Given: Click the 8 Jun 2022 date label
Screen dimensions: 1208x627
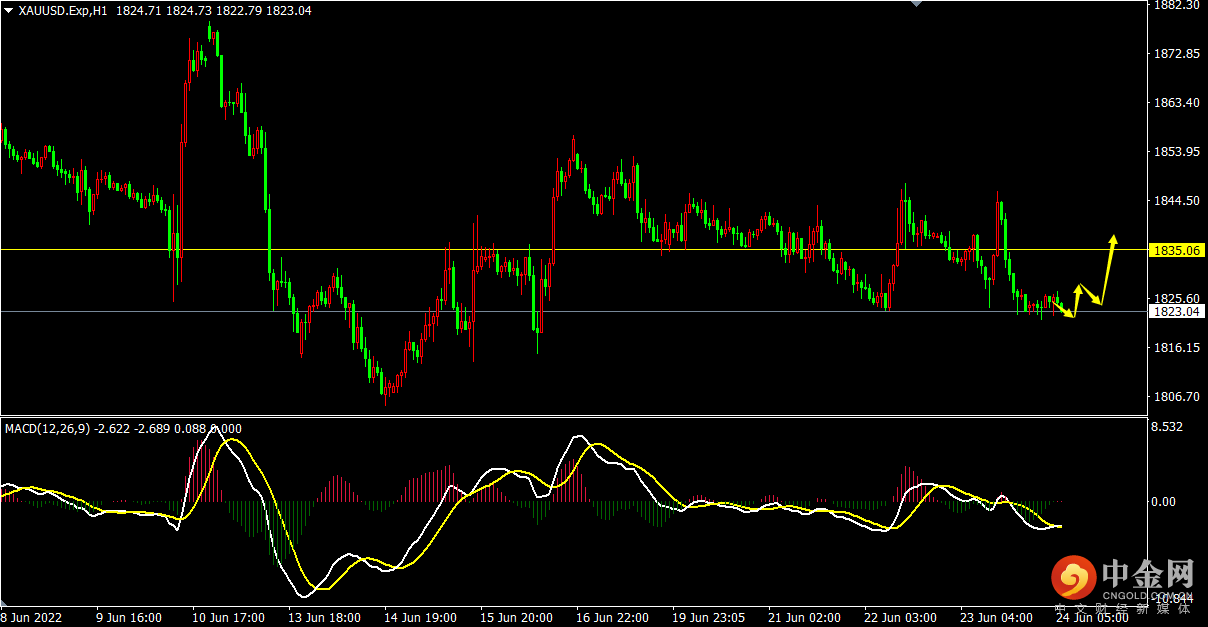Looking at the screenshot, I should tap(32, 618).
